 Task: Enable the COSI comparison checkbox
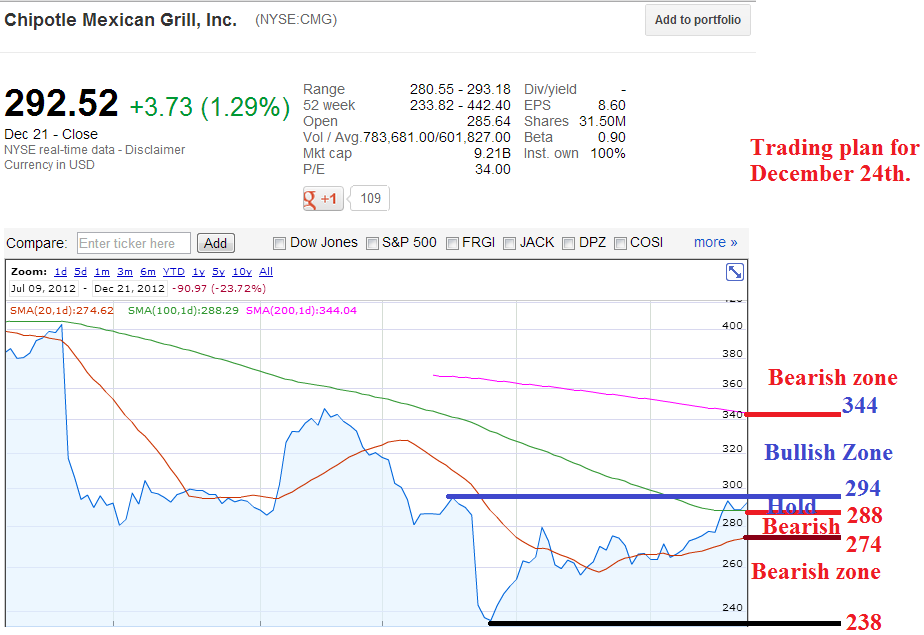point(621,243)
